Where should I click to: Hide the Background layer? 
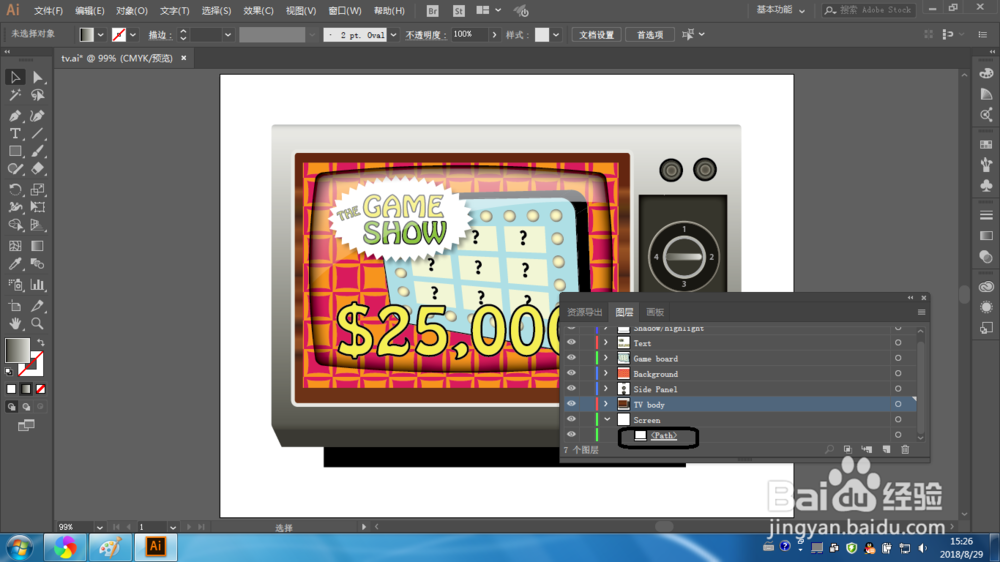(571, 373)
